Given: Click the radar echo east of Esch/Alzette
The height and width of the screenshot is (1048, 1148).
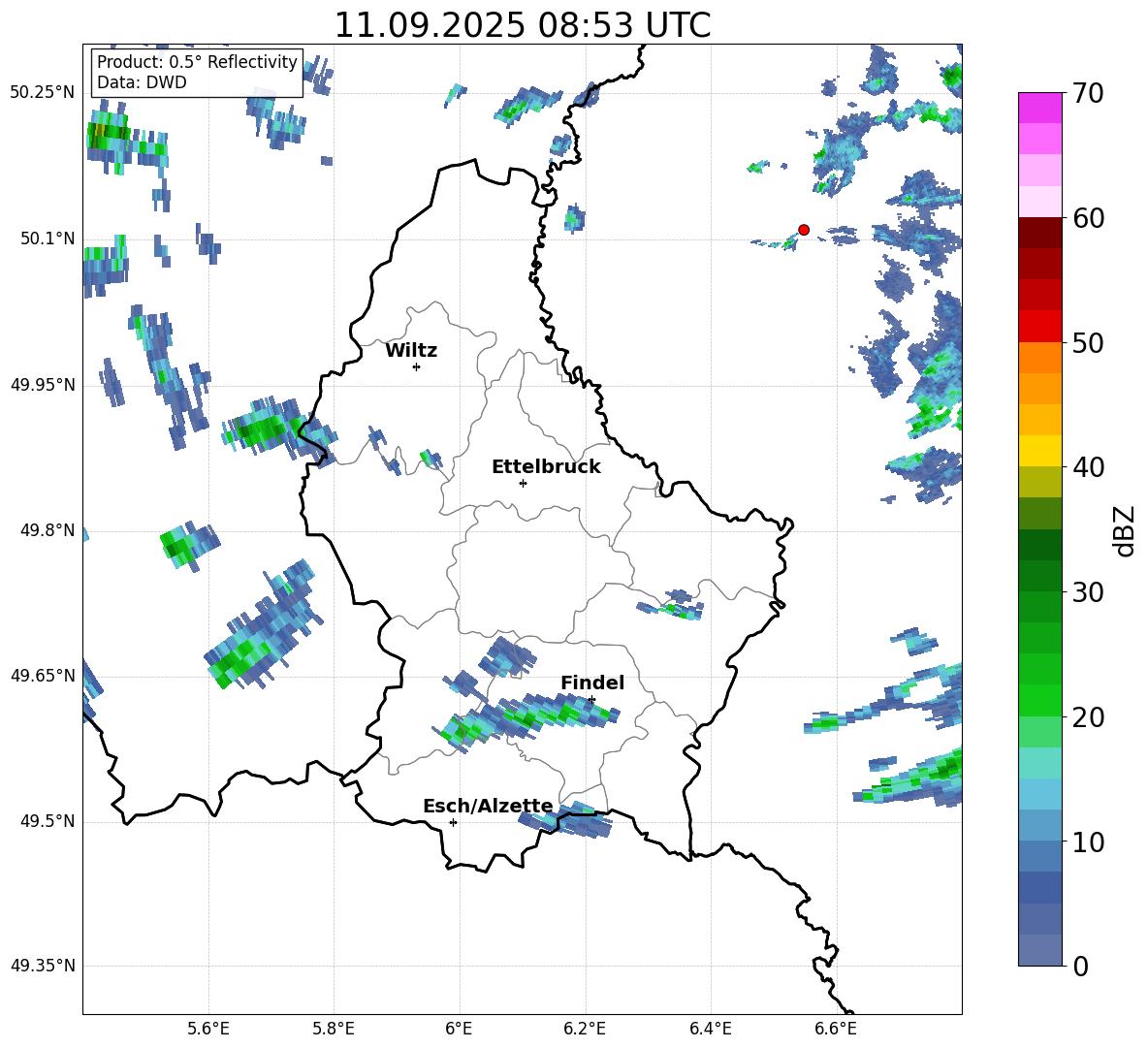Looking at the screenshot, I should coord(565,819).
